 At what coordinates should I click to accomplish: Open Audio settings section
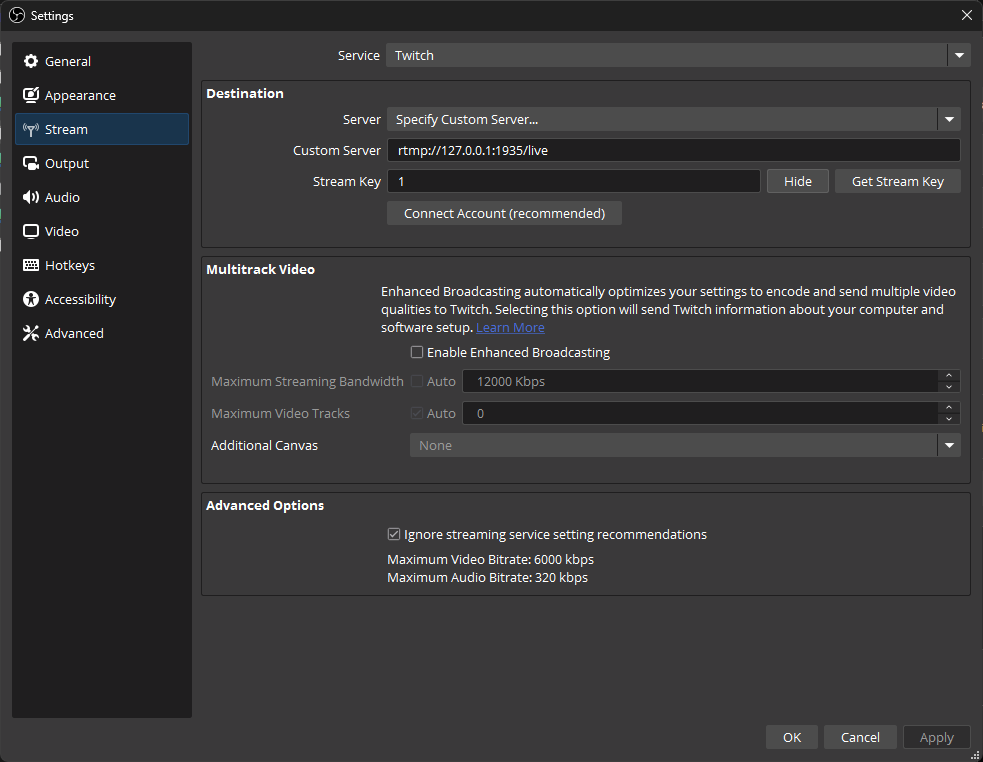tap(102, 197)
